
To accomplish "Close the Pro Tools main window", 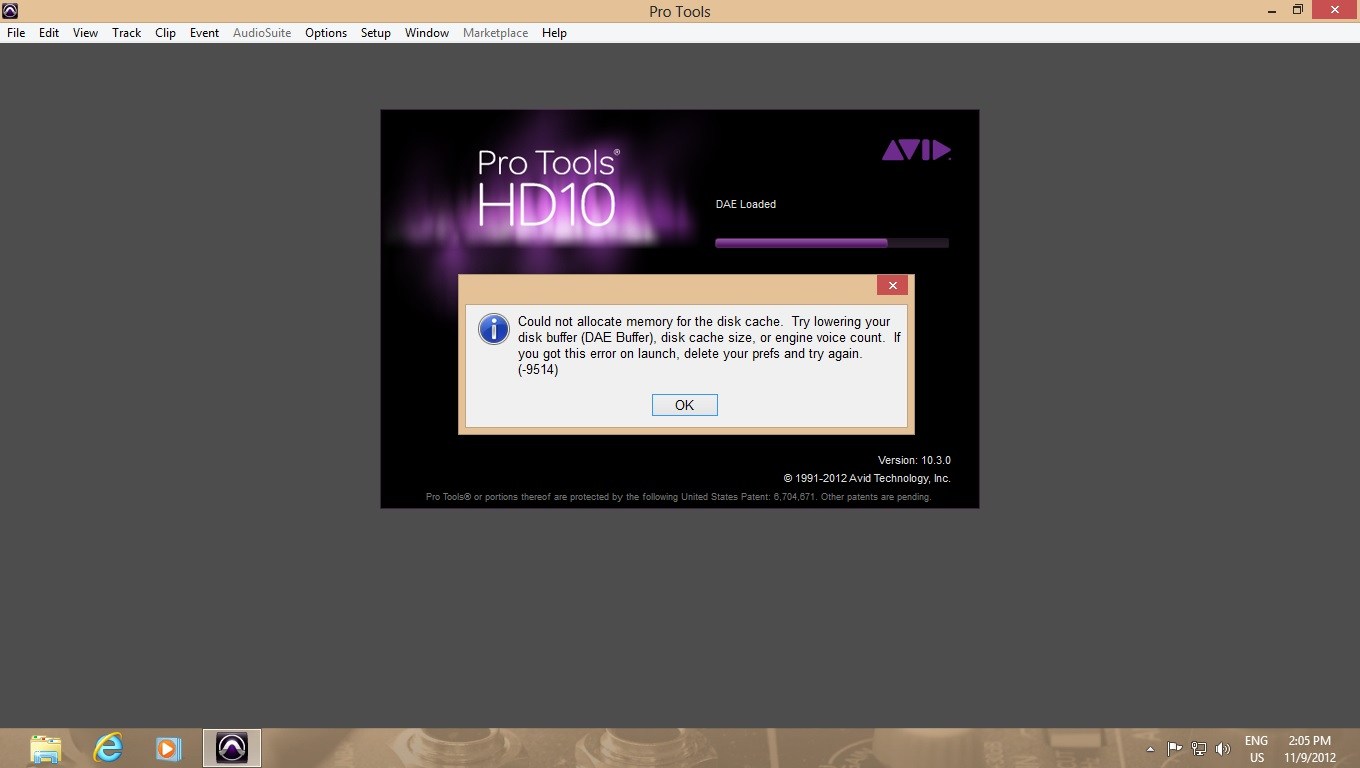I will click(x=1335, y=10).
